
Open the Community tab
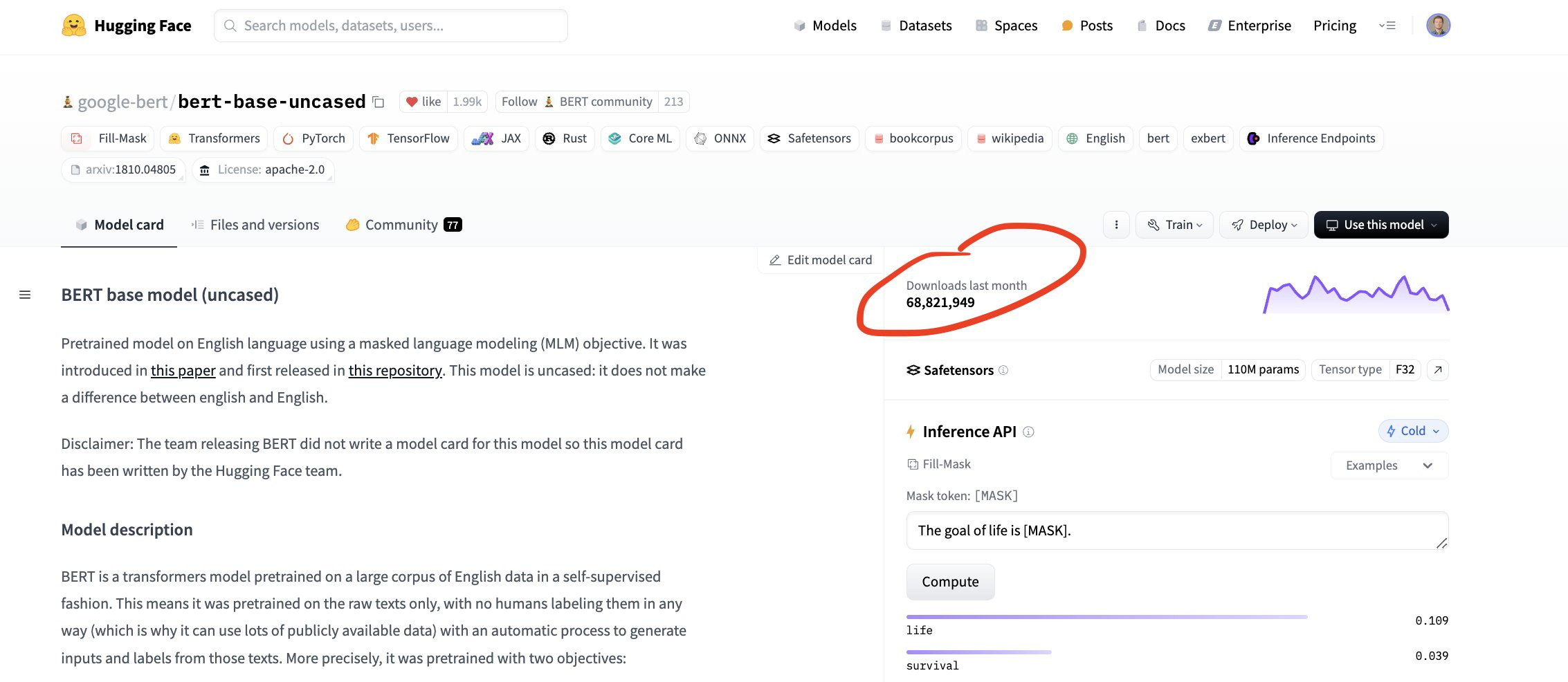pyautogui.click(x=403, y=225)
